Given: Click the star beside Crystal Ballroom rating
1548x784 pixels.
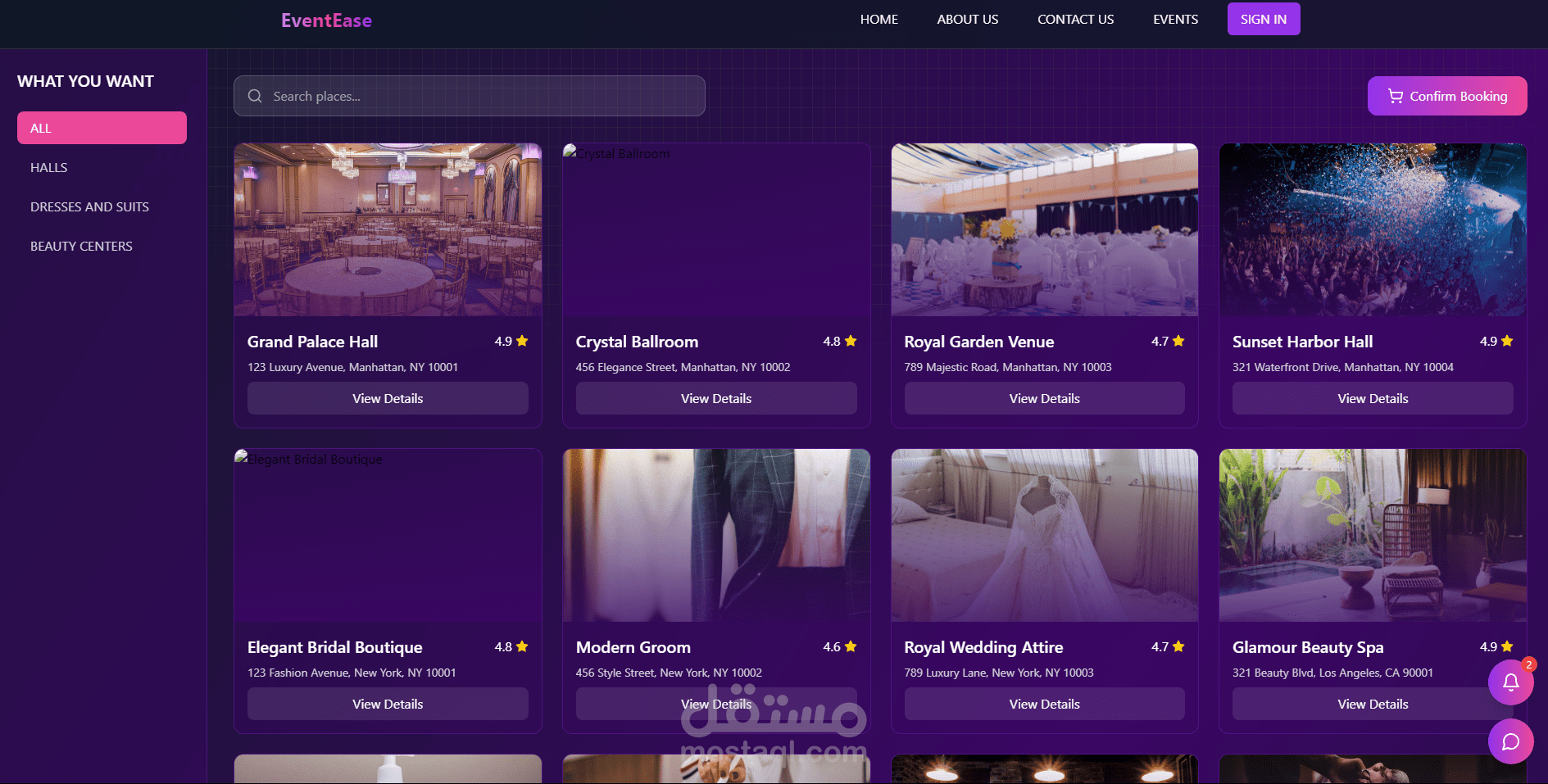Looking at the screenshot, I should tap(851, 341).
